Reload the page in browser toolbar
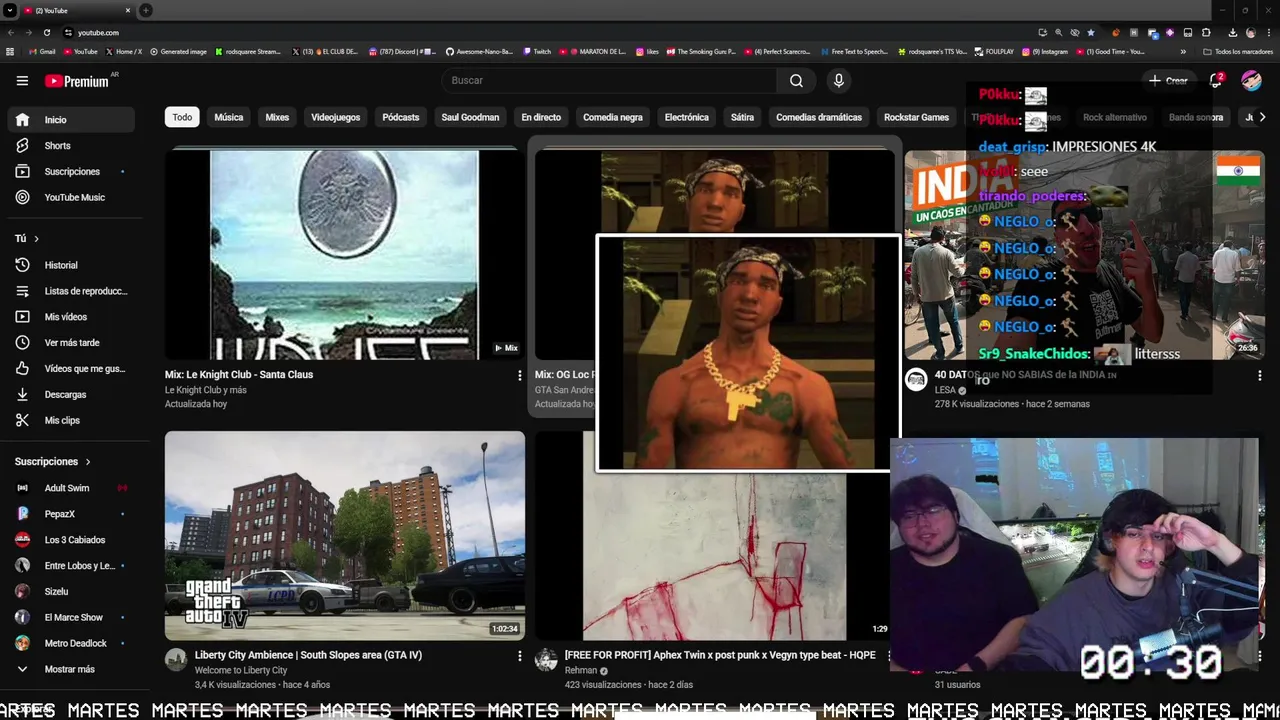1280x720 pixels. pos(46,33)
